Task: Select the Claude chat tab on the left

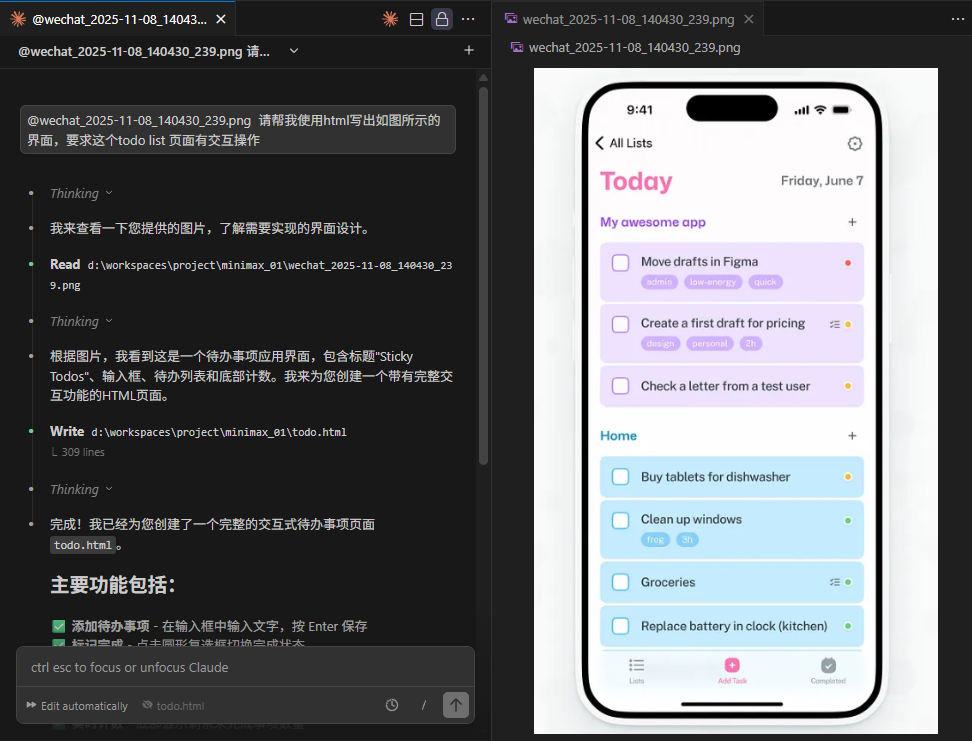Action: click(110, 17)
